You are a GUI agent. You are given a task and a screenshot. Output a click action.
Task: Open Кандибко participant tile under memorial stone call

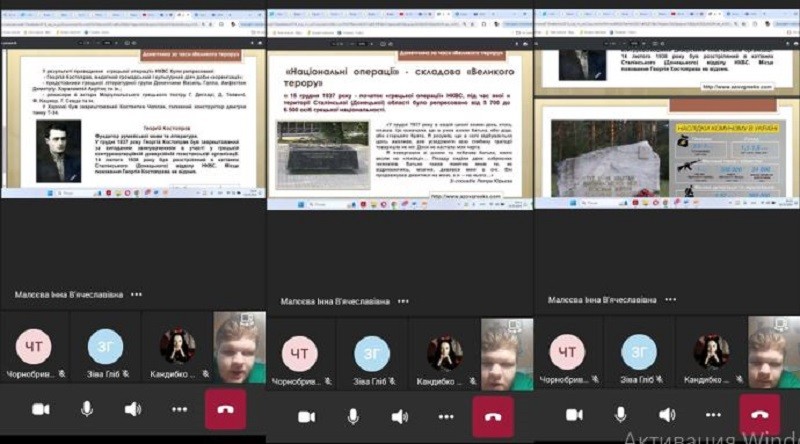(711, 352)
